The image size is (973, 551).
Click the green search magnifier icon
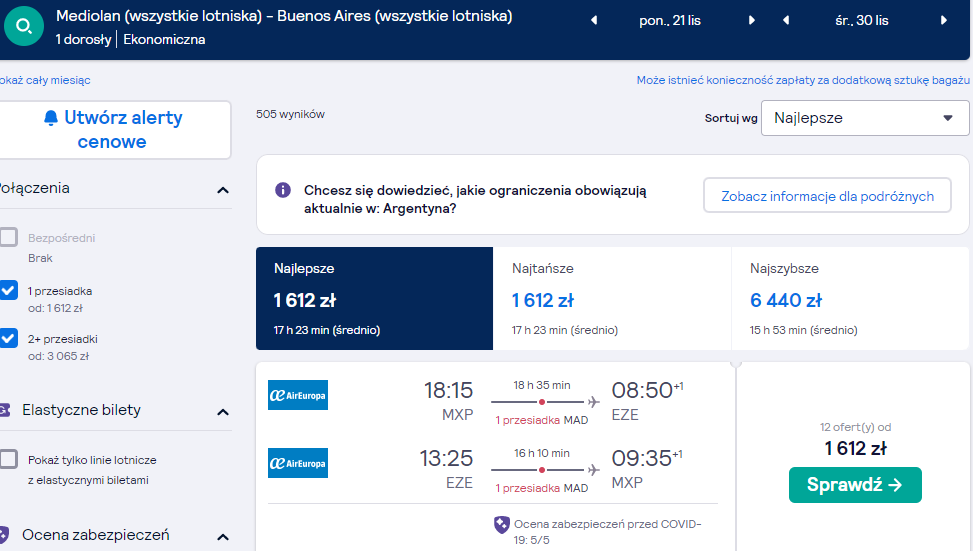coord(24,26)
